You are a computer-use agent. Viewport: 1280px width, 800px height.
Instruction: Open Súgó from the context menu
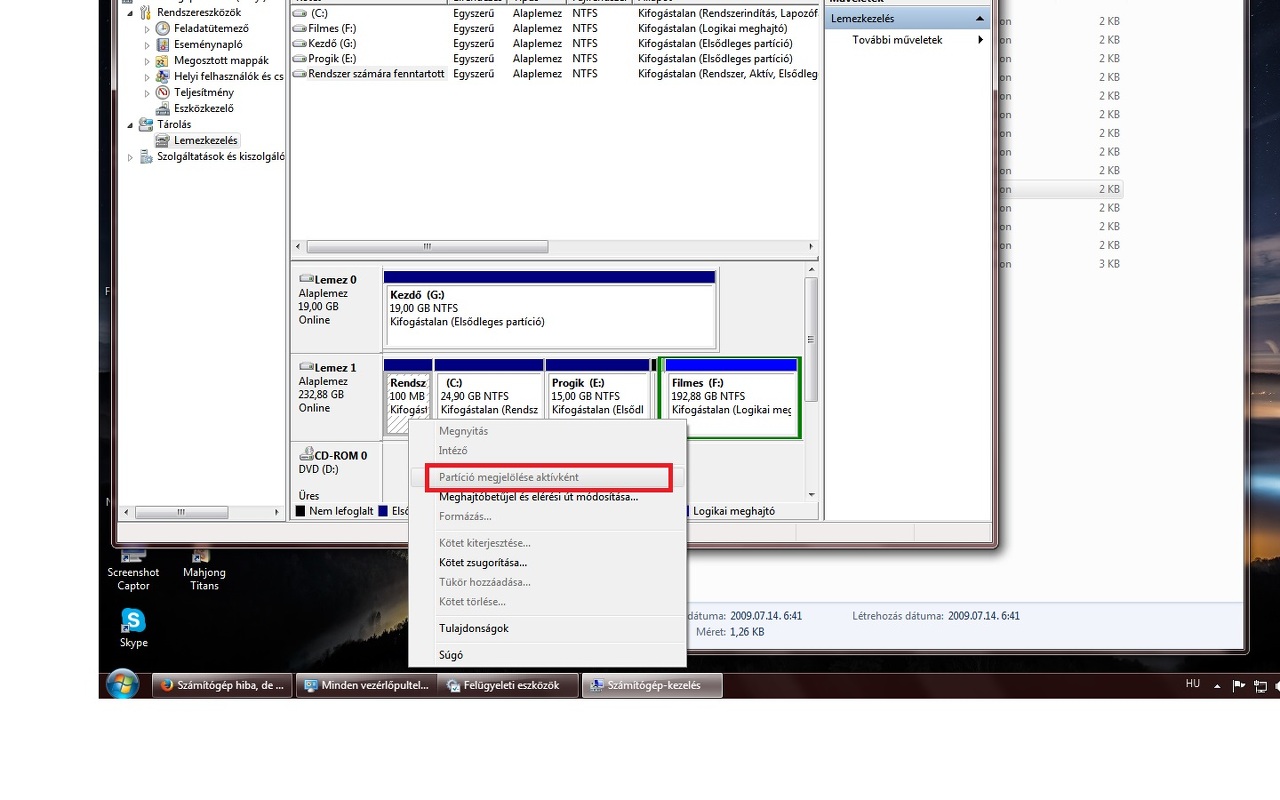(x=547, y=655)
